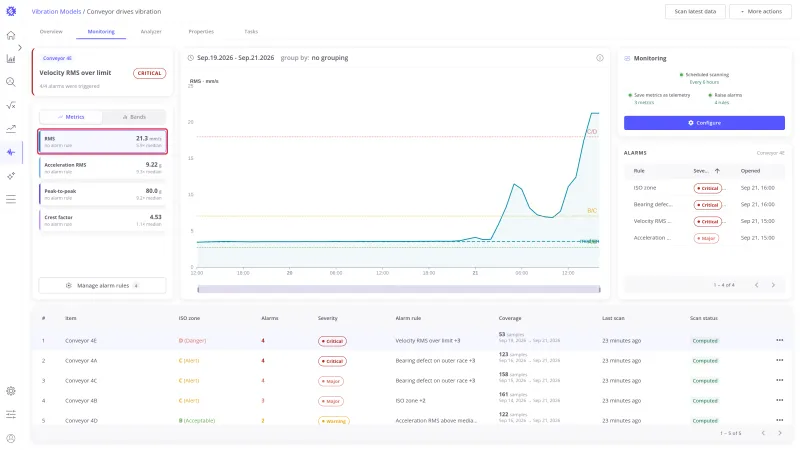
Task: Select the Acceleration RMS metric card
Action: pyautogui.click(x=103, y=168)
